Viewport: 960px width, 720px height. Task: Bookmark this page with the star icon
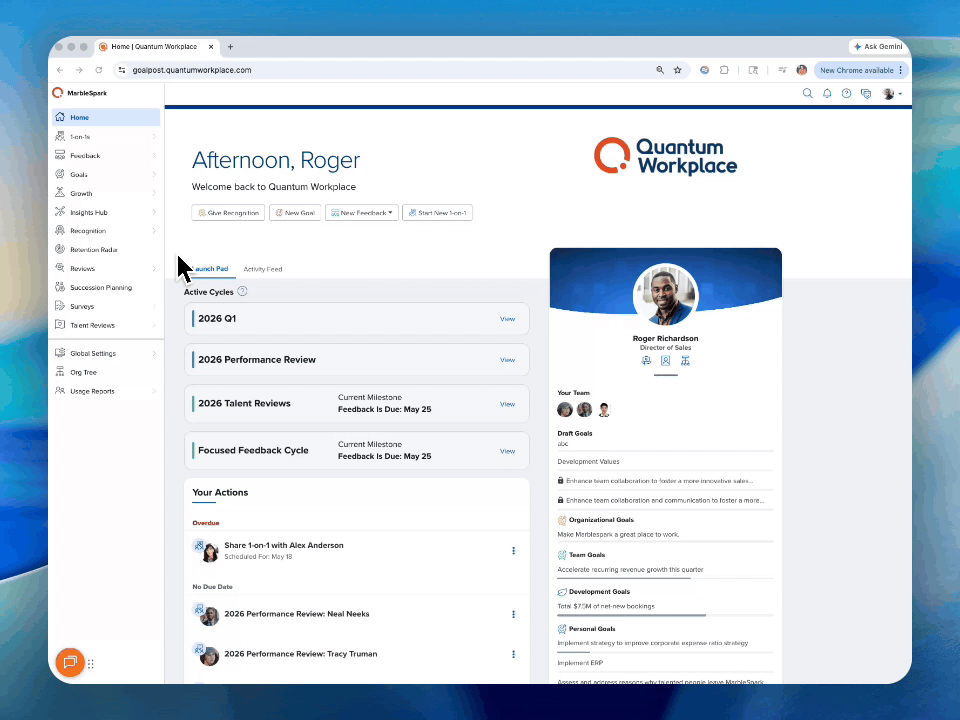point(678,70)
